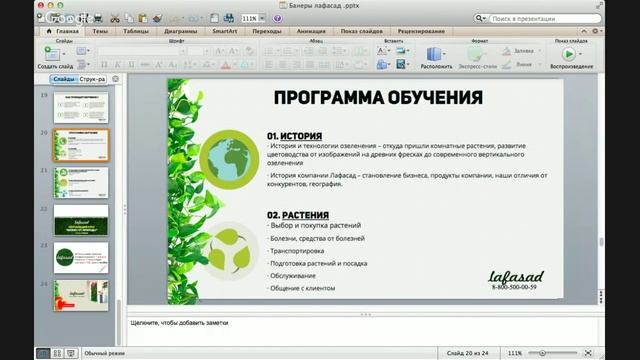Select the Слайды panel toggle
The height and width of the screenshot is (360, 640).
coord(64,79)
